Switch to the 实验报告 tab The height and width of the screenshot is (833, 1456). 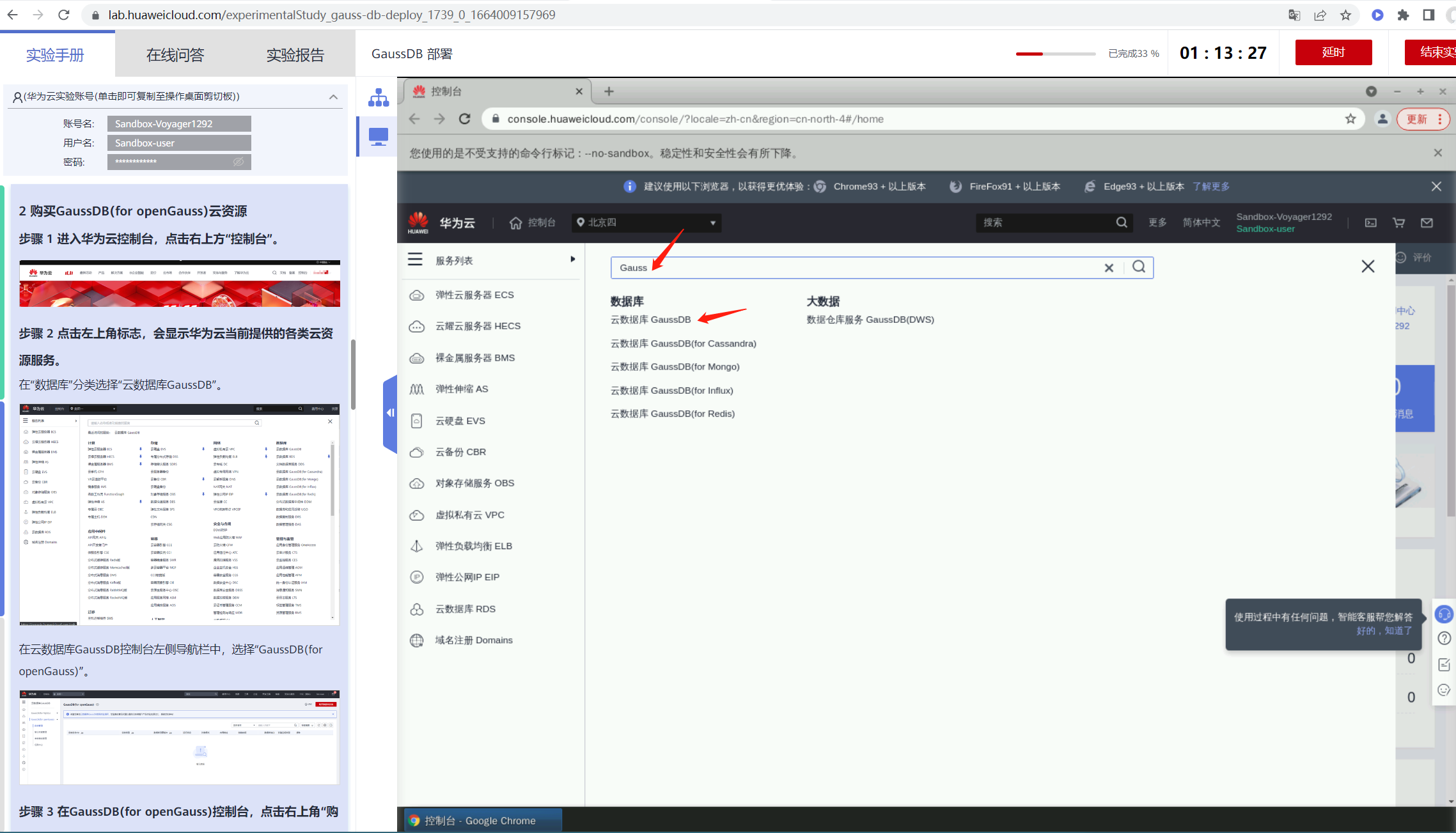click(x=295, y=55)
